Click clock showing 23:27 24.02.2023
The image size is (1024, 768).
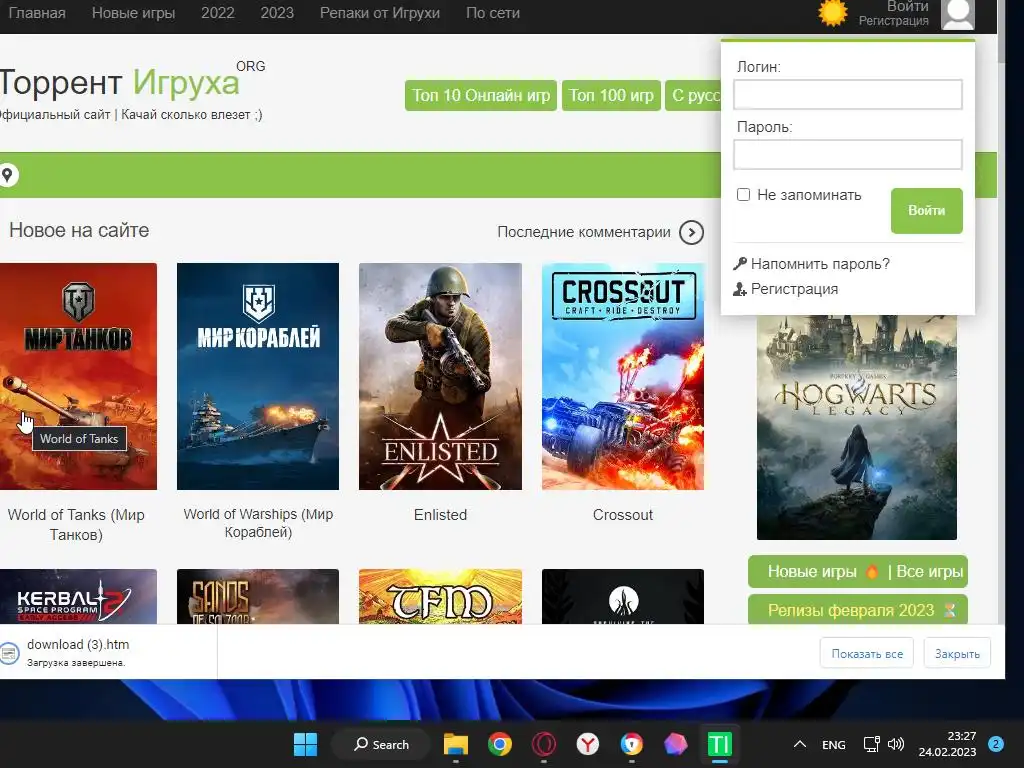click(948, 744)
